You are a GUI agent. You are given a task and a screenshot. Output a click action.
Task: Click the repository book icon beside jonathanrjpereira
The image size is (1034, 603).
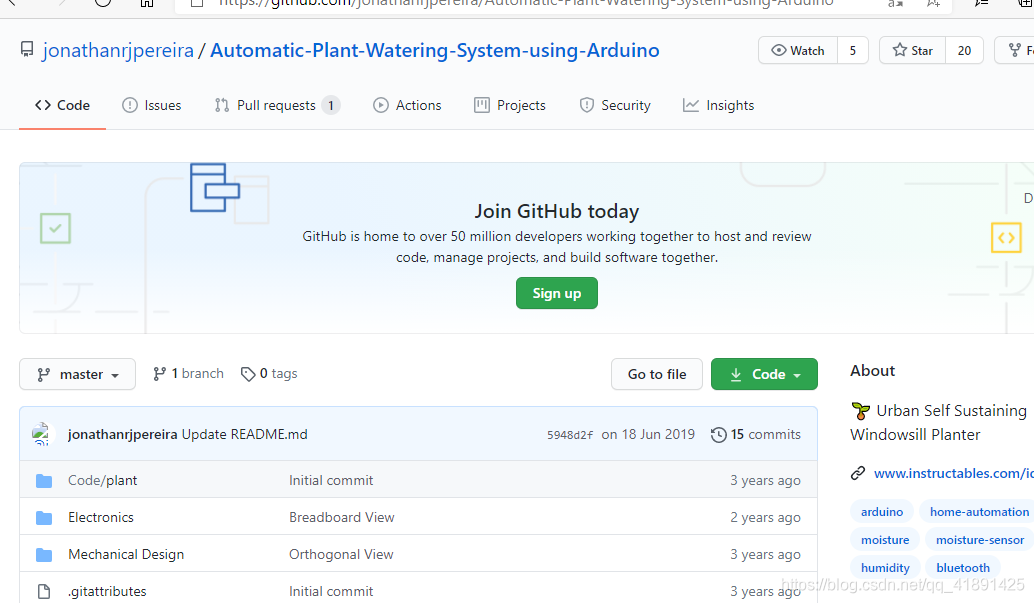point(27,49)
